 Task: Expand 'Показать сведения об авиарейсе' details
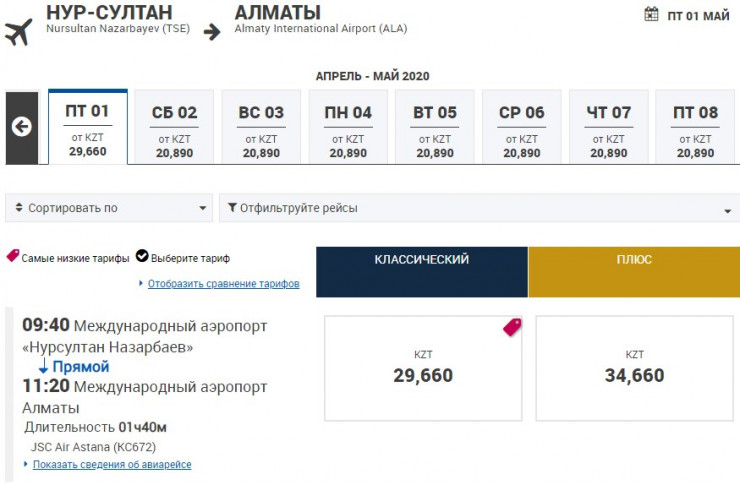point(112,465)
